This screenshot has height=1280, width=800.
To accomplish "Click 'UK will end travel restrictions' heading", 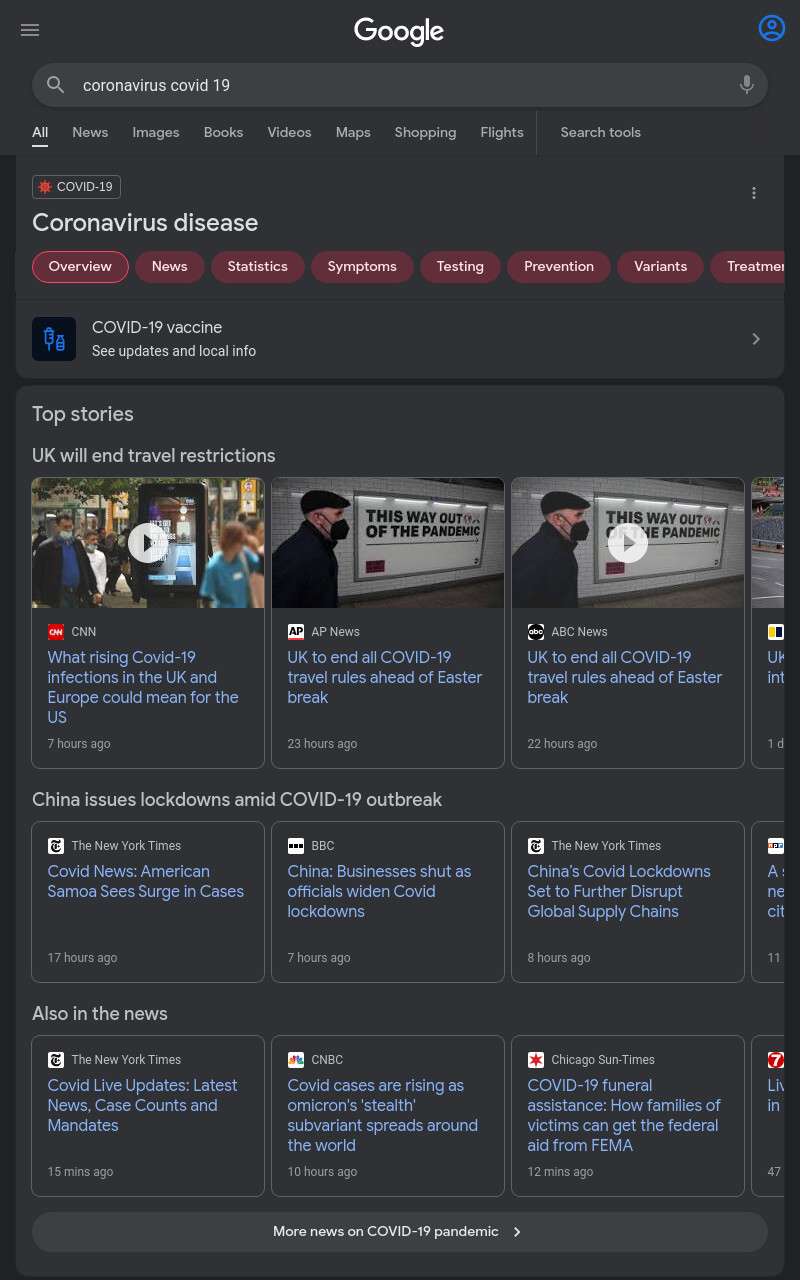I will [x=154, y=455].
